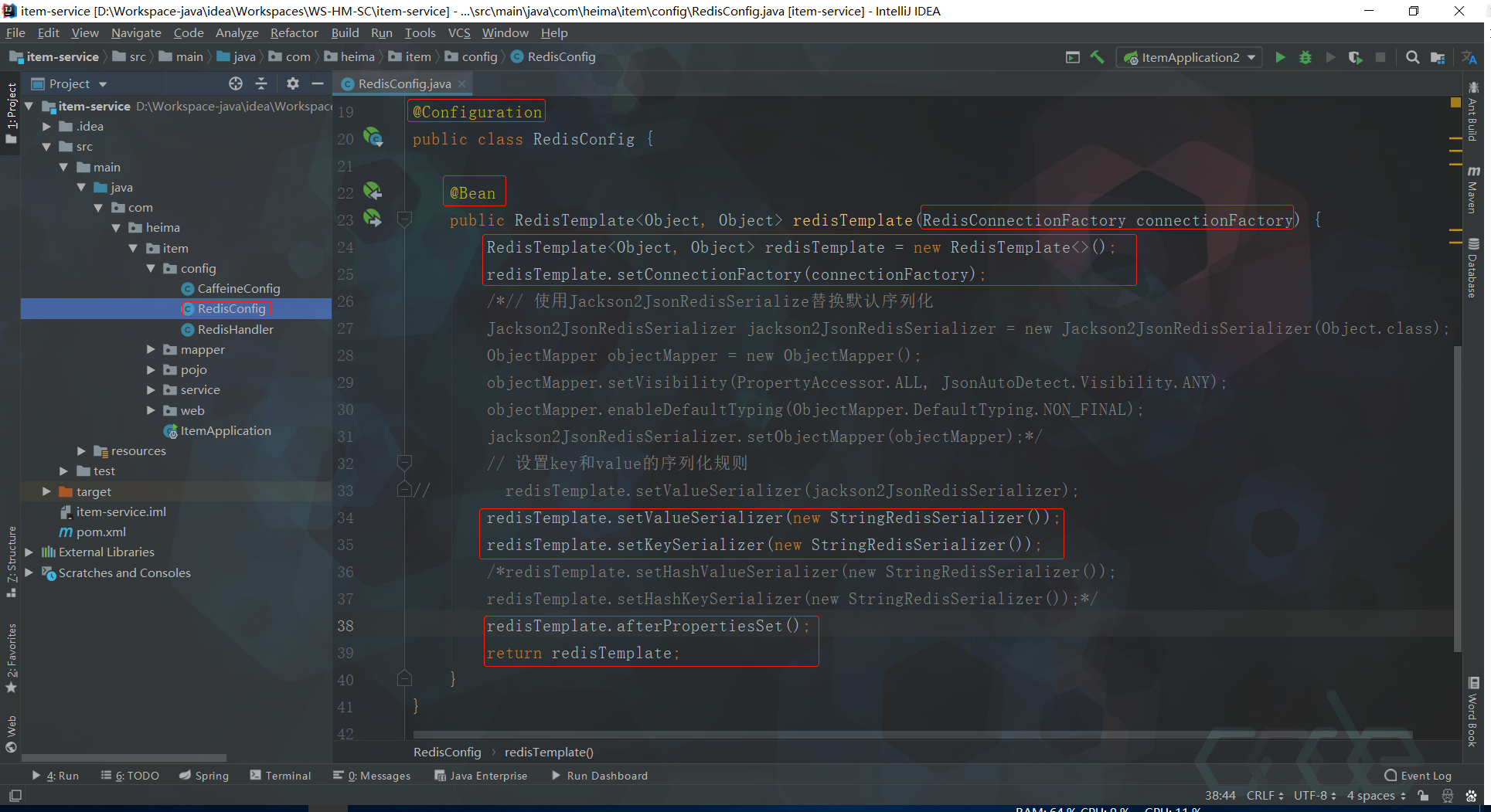This screenshot has height=812, width=1491.
Task: Fold the redisTemplate method at line 23
Action: pos(404,220)
